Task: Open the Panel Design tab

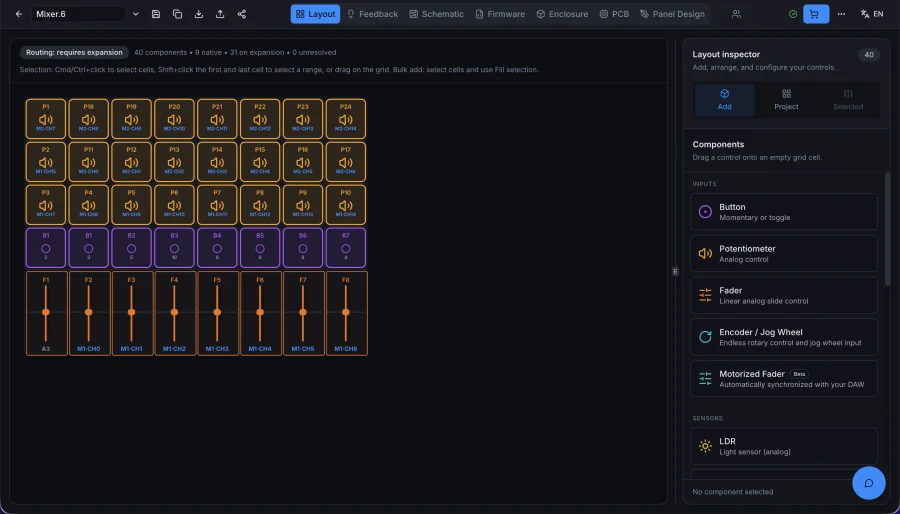Action: click(672, 14)
